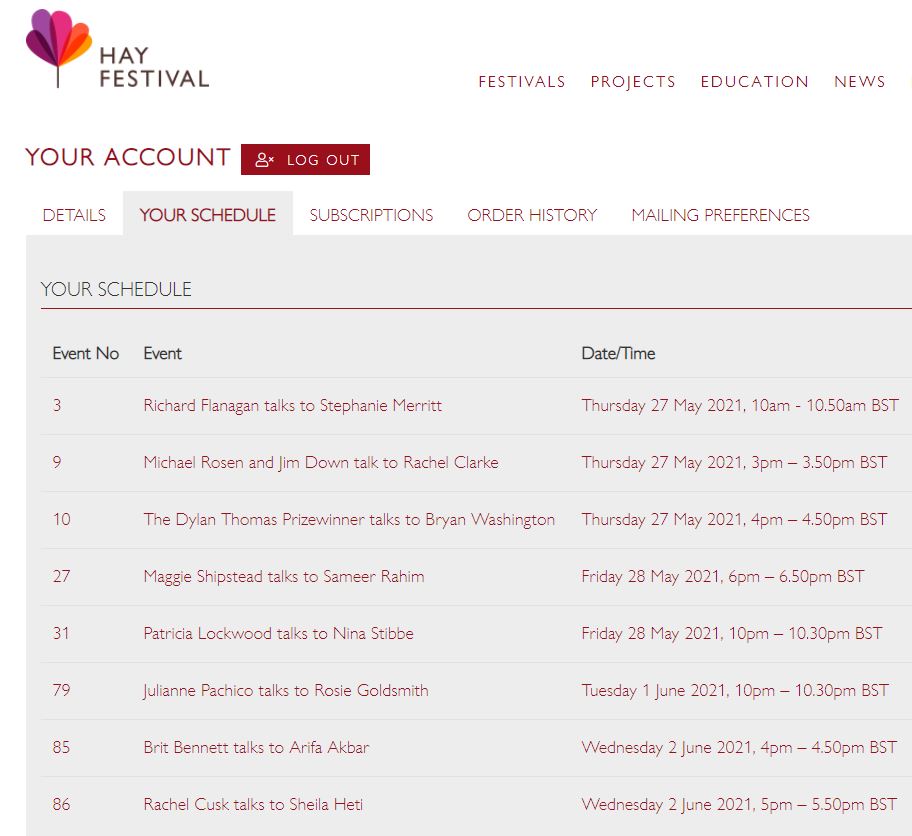Image resolution: width=912 pixels, height=836 pixels.
Task: Open Richard Flanagan talks to Stephanie Merritt
Action: pyautogui.click(x=292, y=406)
